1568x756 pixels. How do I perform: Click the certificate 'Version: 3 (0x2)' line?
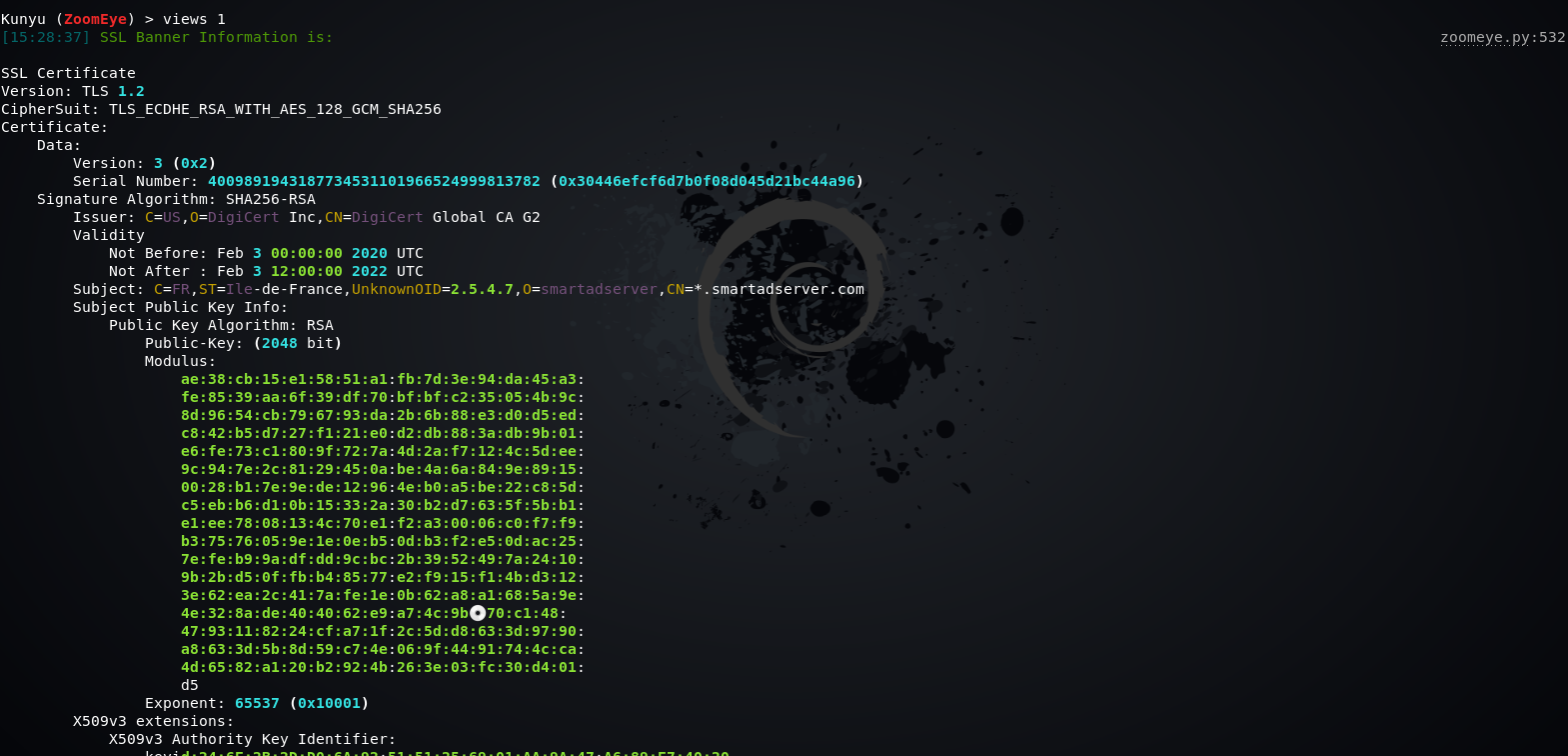pos(145,163)
